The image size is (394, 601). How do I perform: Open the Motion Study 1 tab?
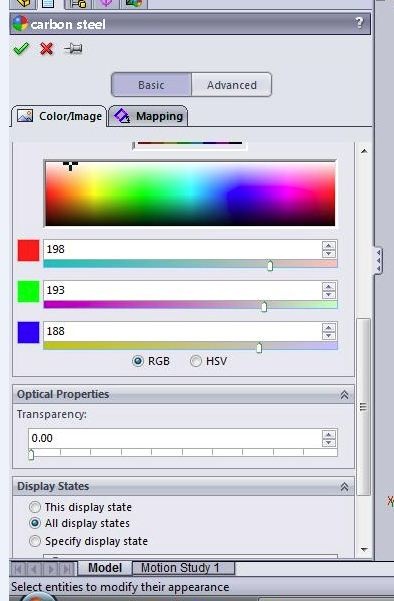tap(183, 568)
